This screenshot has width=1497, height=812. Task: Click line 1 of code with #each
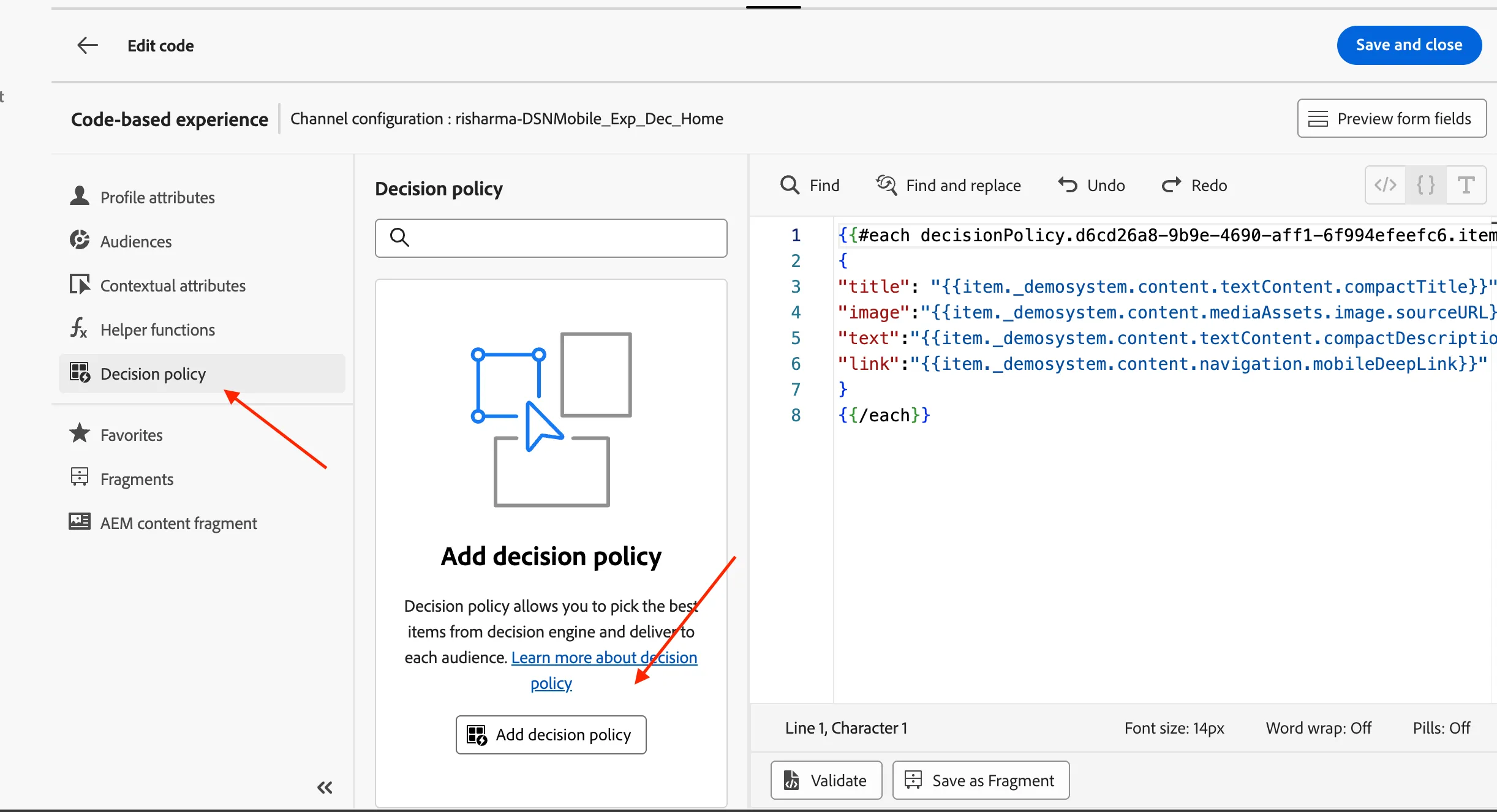coord(1167,235)
